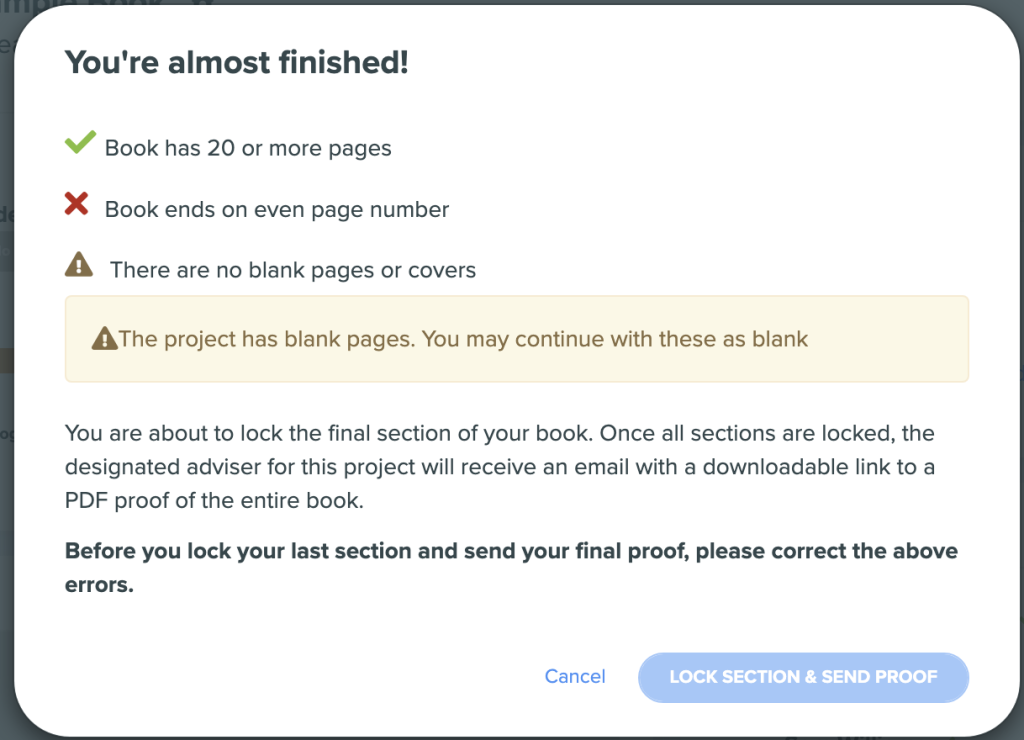Click warning triangle beside no blank pages item
Viewport: 1024px width, 740px height.
(x=79, y=265)
